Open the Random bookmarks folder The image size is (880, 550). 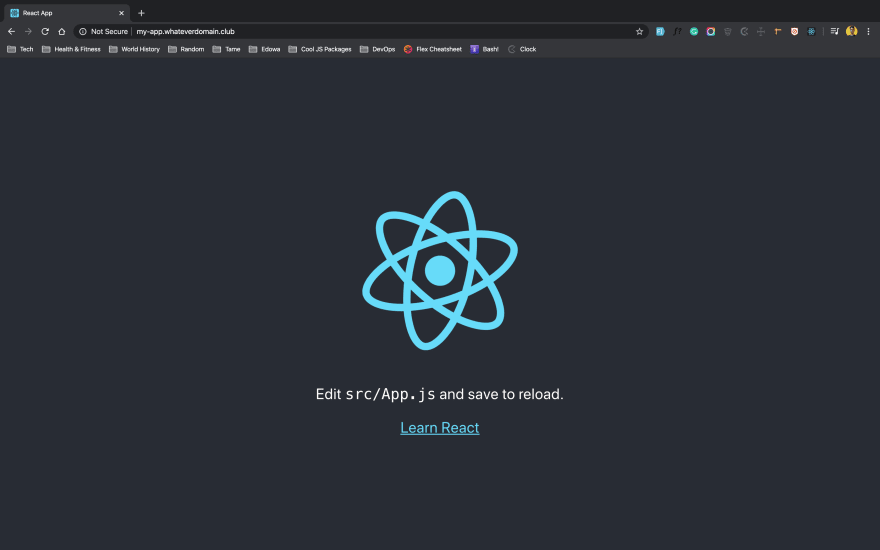coord(186,49)
